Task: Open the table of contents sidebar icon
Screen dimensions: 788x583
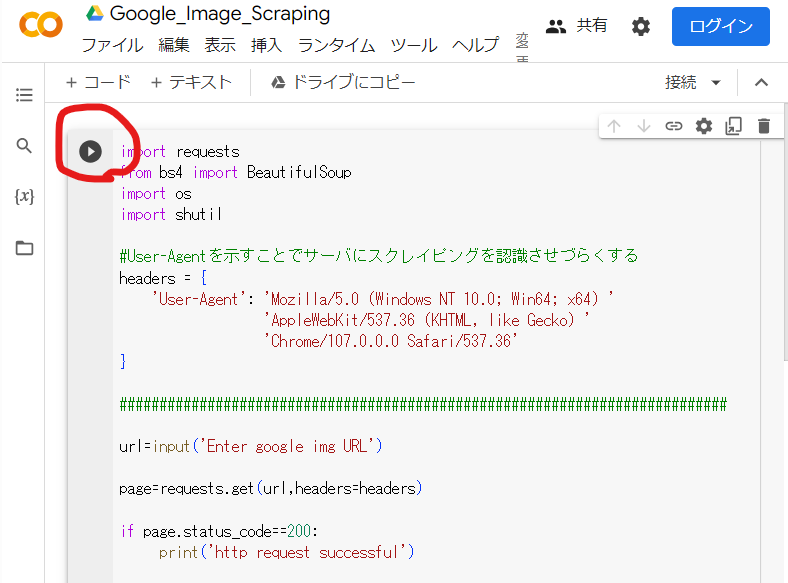Action: tap(24, 95)
